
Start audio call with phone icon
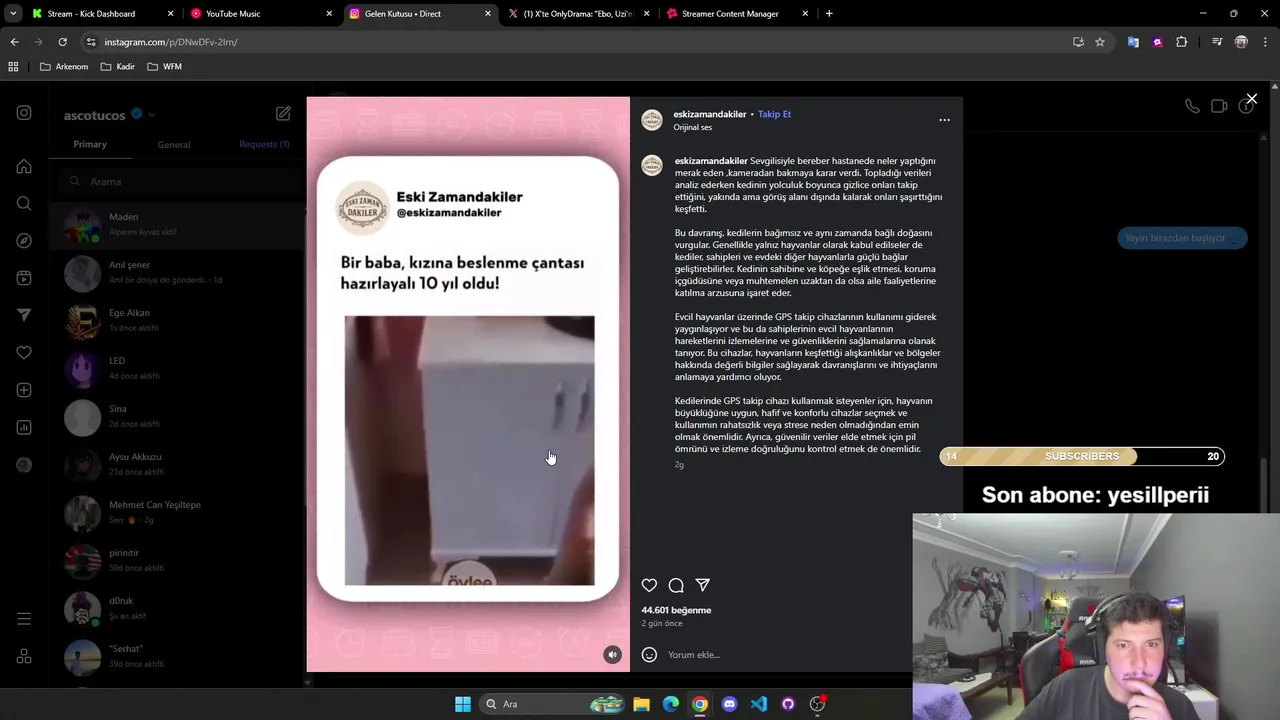click(x=1192, y=106)
